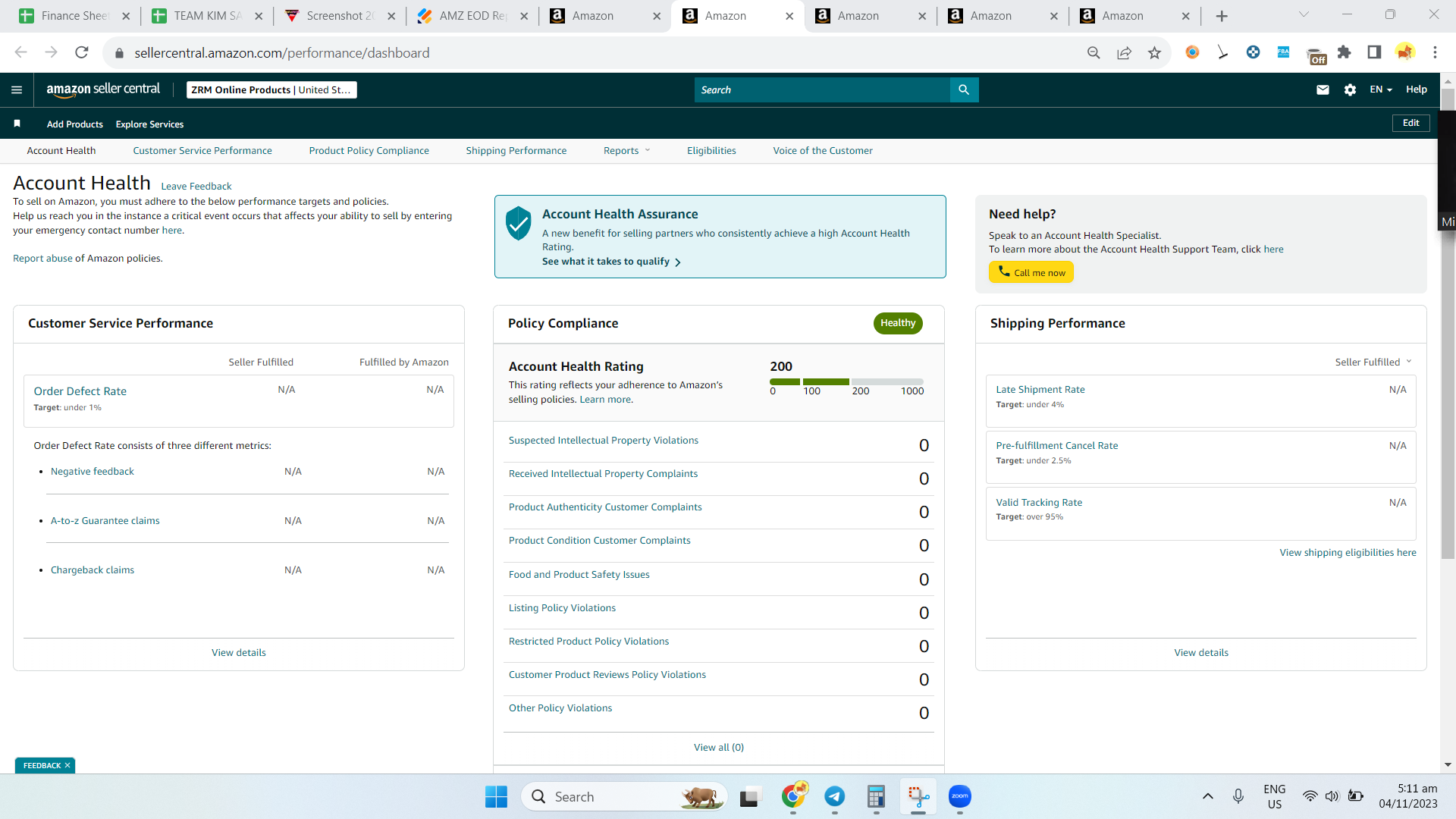This screenshot has height=819, width=1456.
Task: Close the FEEDBACK tab widget
Action: pyautogui.click(x=67, y=765)
